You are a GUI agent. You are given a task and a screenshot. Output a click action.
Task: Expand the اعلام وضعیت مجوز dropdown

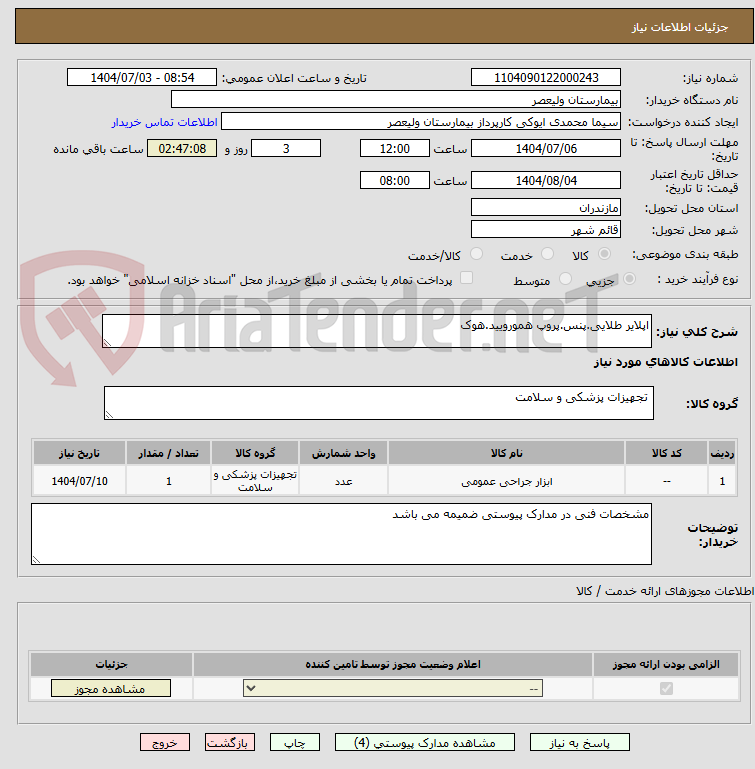pyautogui.click(x=393, y=688)
